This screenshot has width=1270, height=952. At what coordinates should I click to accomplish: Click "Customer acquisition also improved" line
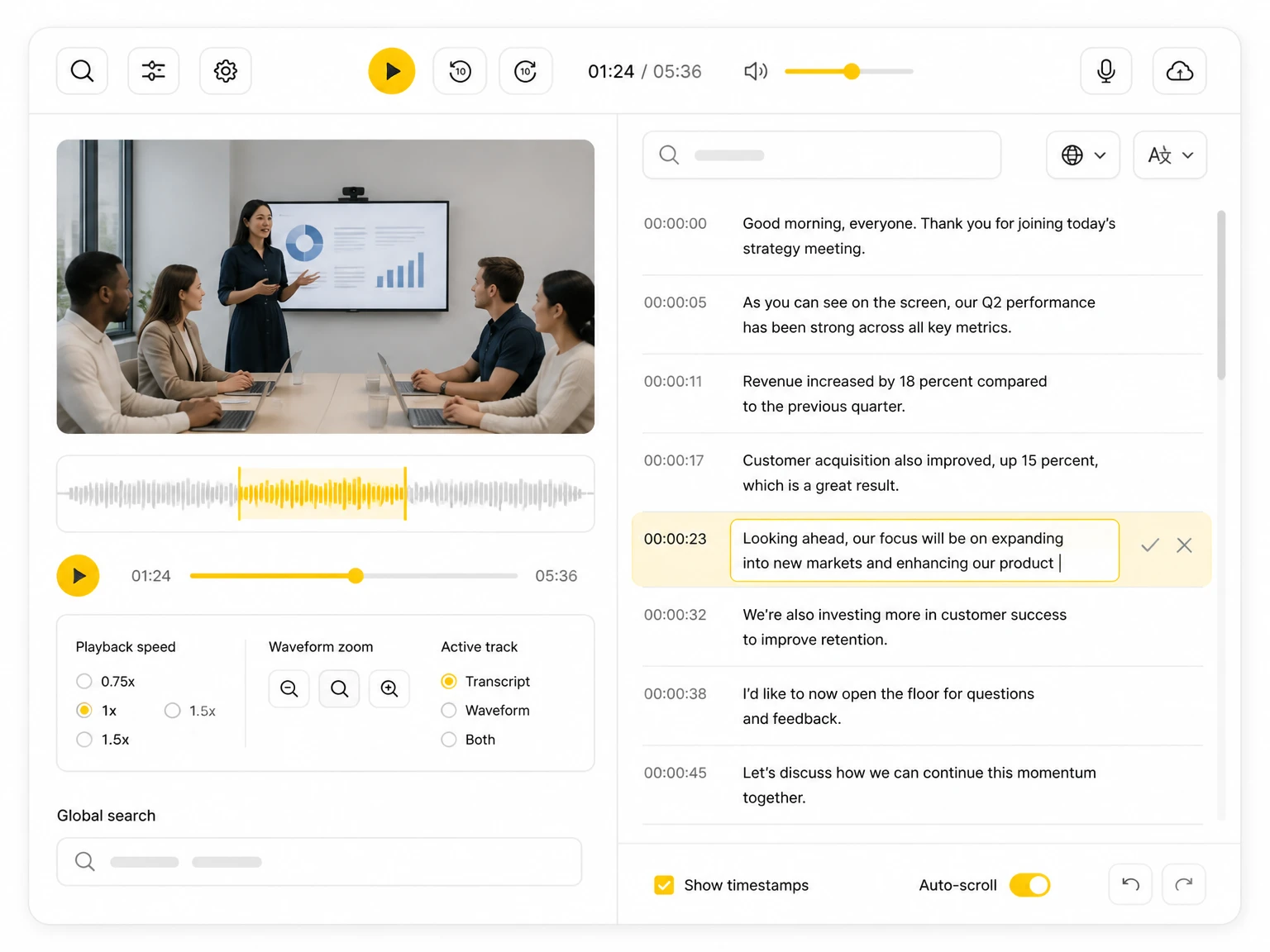(x=920, y=474)
